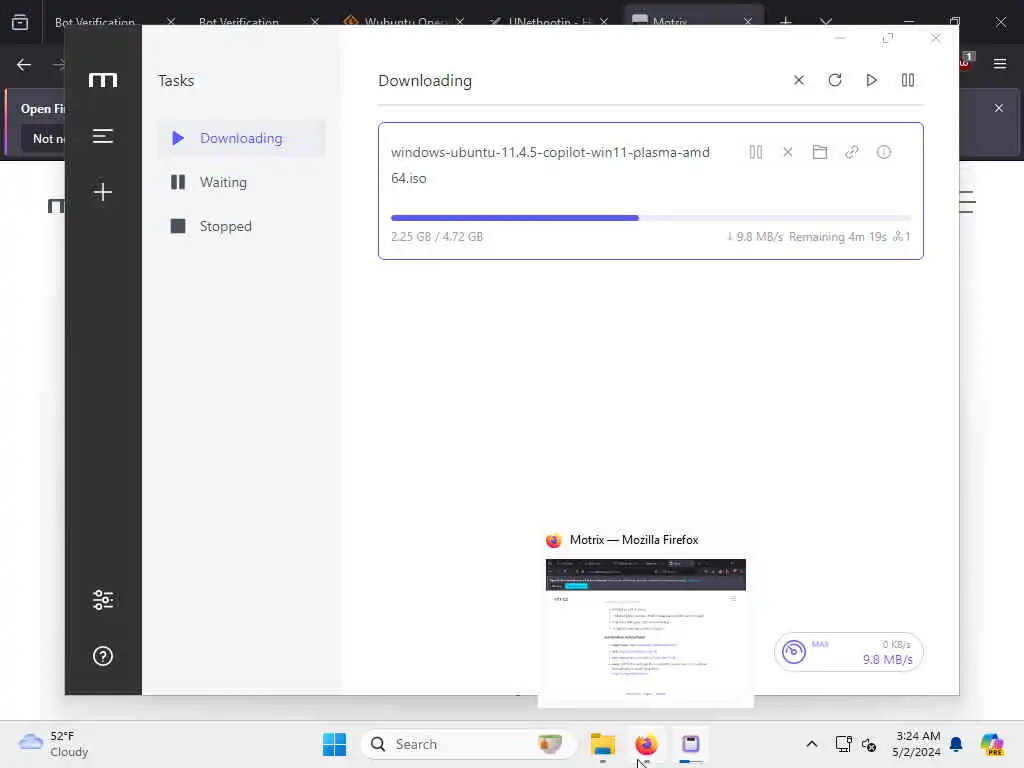
Task: Pause all tasks from header toolbar
Action: click(908, 80)
